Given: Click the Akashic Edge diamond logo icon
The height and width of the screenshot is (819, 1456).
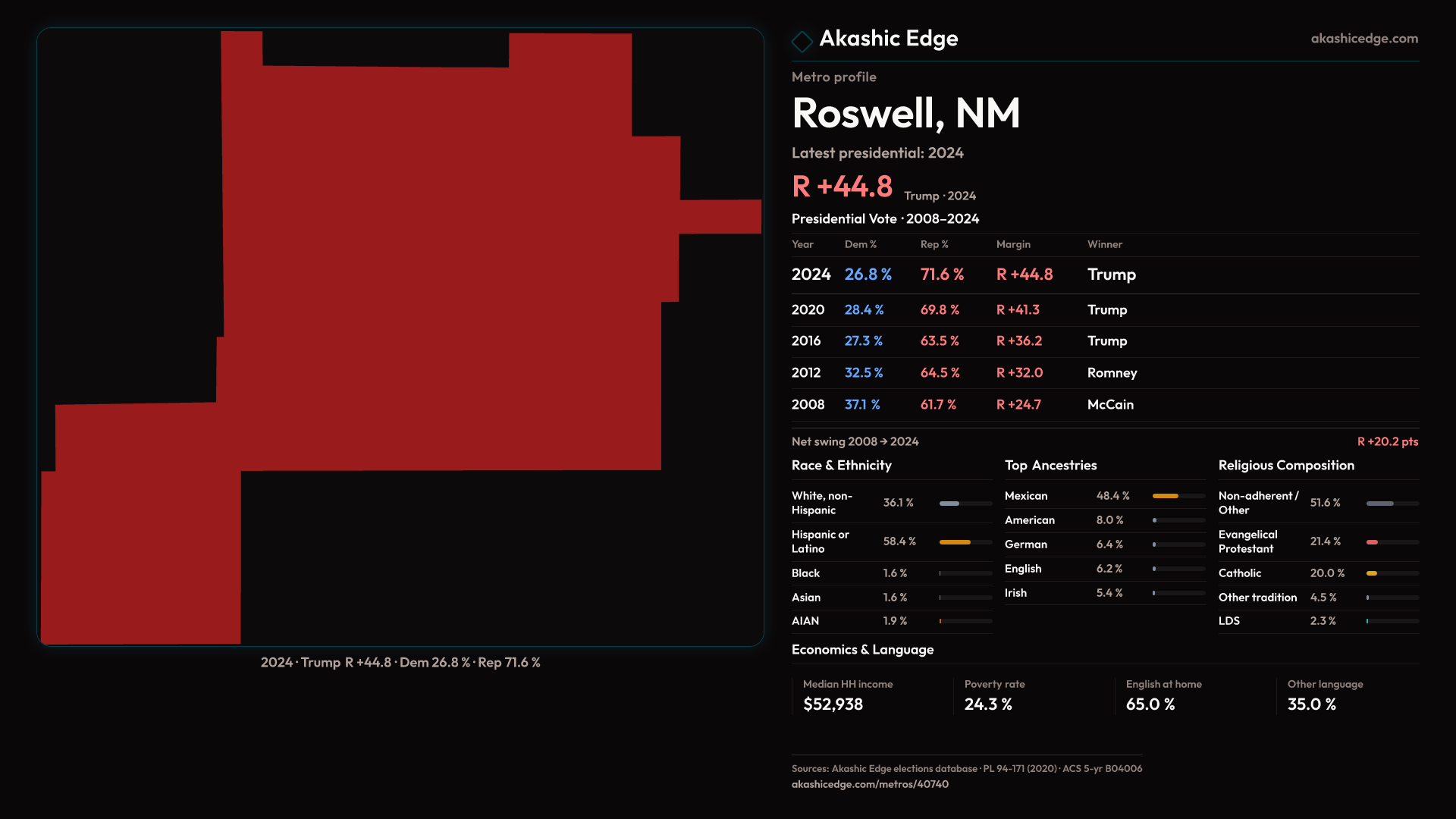Looking at the screenshot, I should coord(802,41).
